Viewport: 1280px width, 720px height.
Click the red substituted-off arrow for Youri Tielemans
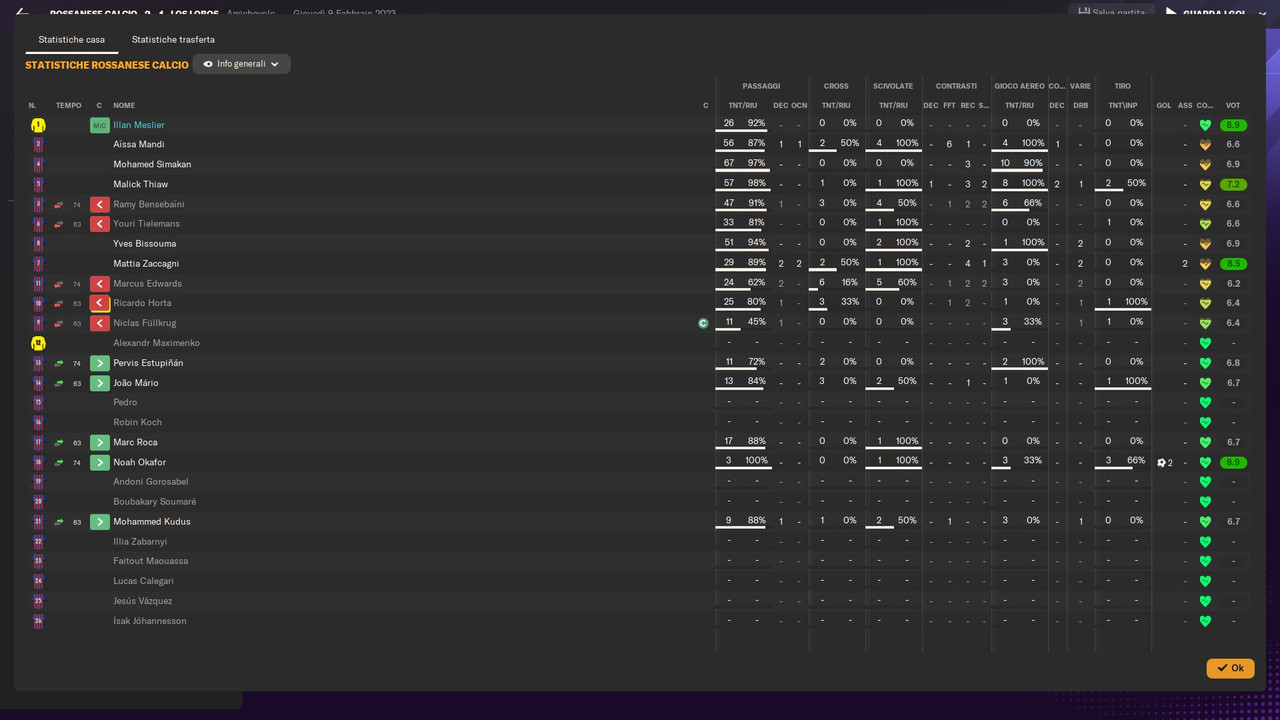pos(99,224)
